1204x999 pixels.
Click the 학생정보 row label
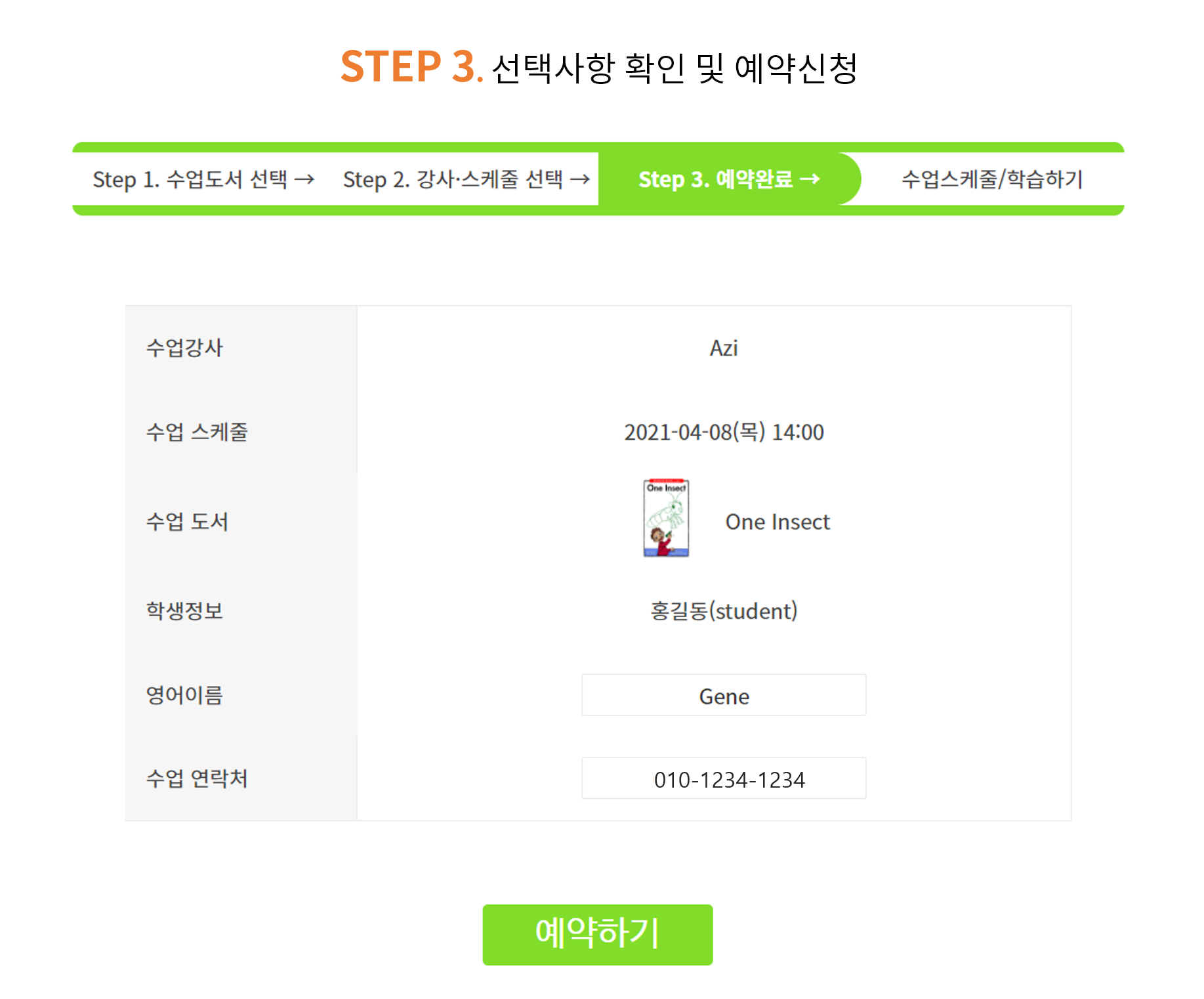(184, 611)
